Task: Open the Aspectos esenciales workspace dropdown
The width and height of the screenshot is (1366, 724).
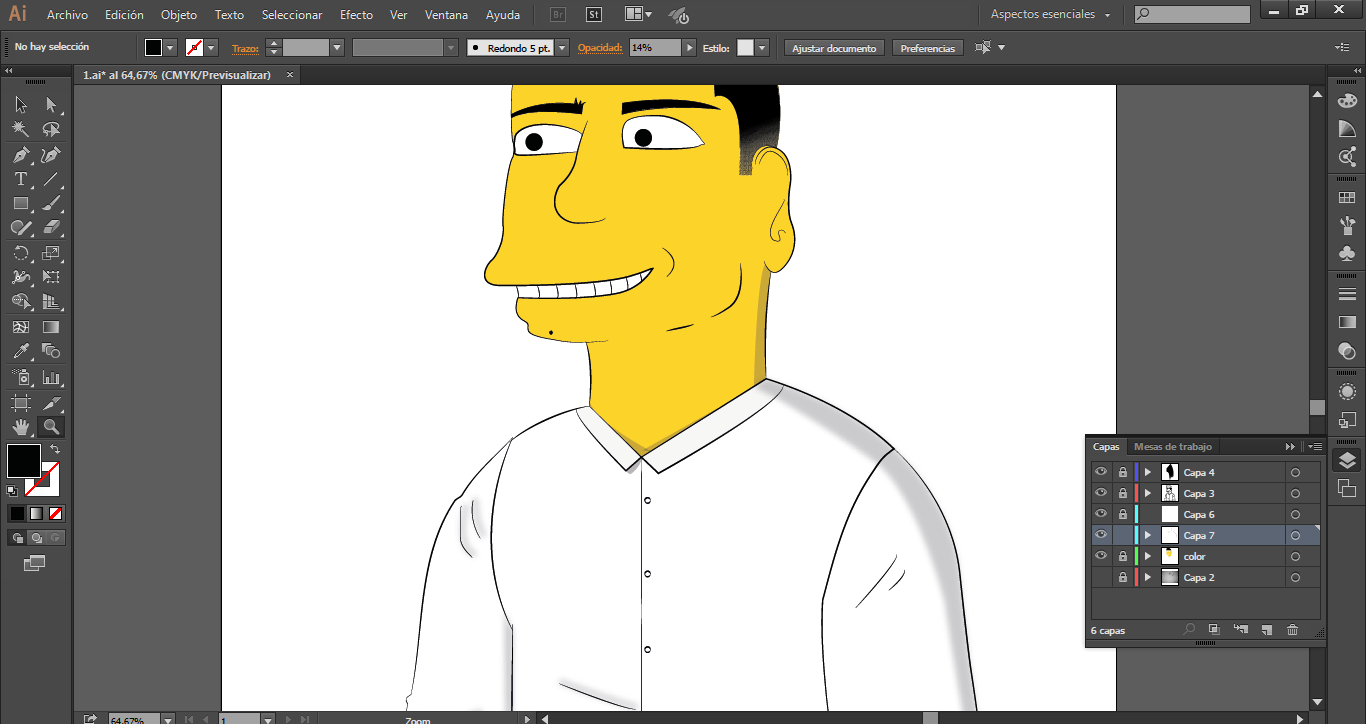Action: 1050,15
